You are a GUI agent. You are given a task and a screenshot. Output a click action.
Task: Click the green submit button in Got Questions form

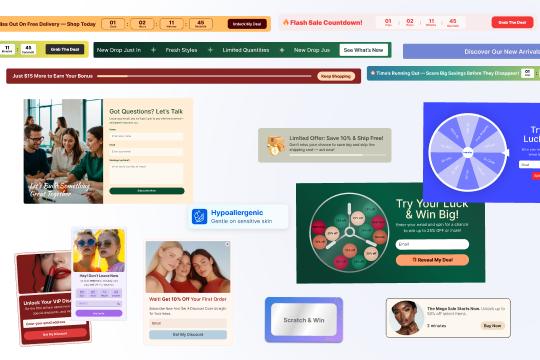pyautogui.click(x=147, y=191)
